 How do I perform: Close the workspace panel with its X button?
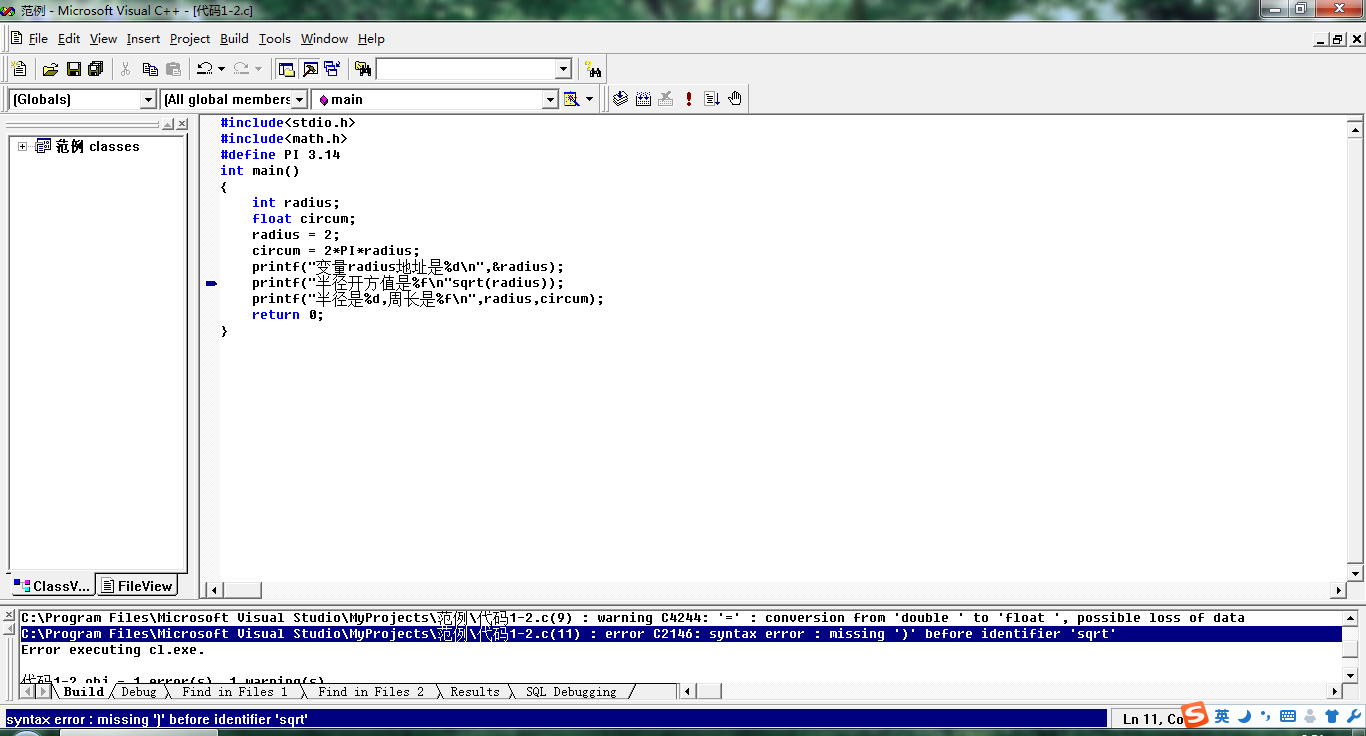coord(182,124)
